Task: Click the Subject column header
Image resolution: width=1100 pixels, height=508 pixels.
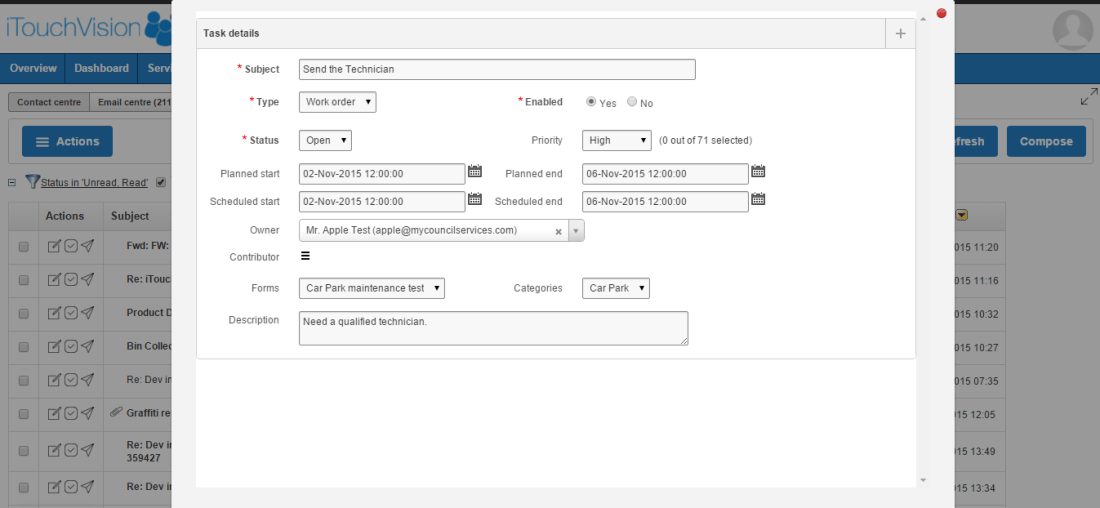Action: point(130,216)
